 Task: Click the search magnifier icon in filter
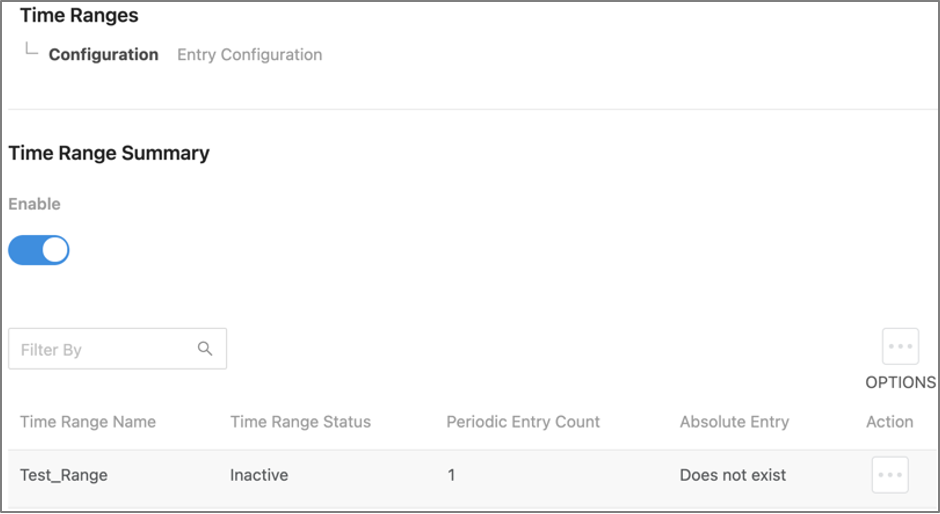pyautogui.click(x=205, y=348)
